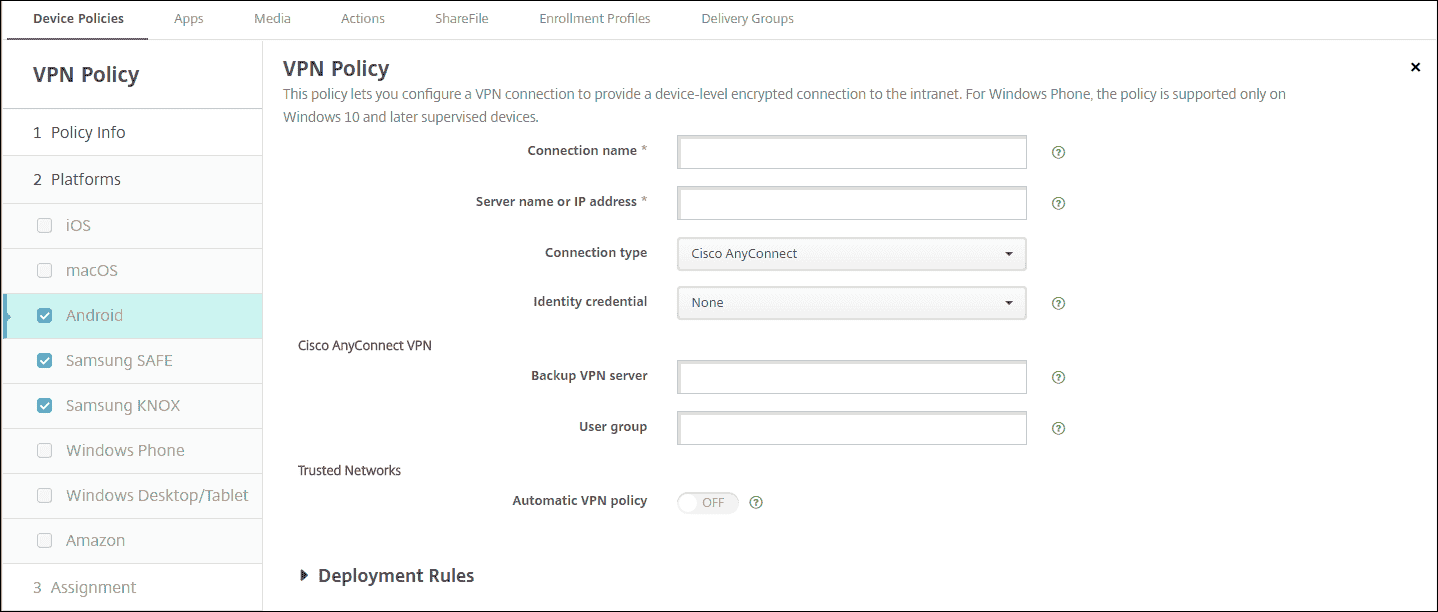Turn on Automatic VPN policy toggle
The width and height of the screenshot is (1438, 612).
[708, 503]
